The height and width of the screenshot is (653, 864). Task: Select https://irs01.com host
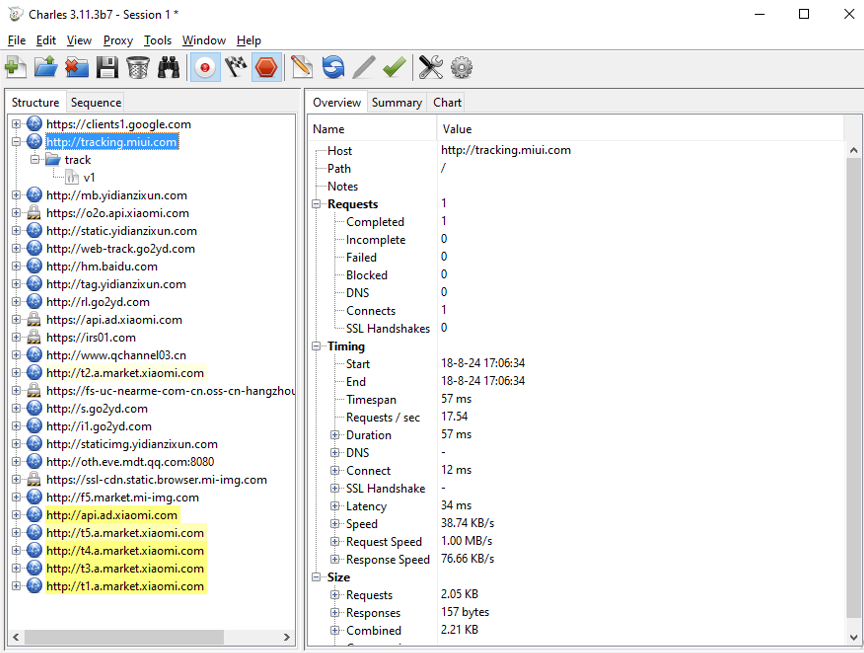[91, 337]
